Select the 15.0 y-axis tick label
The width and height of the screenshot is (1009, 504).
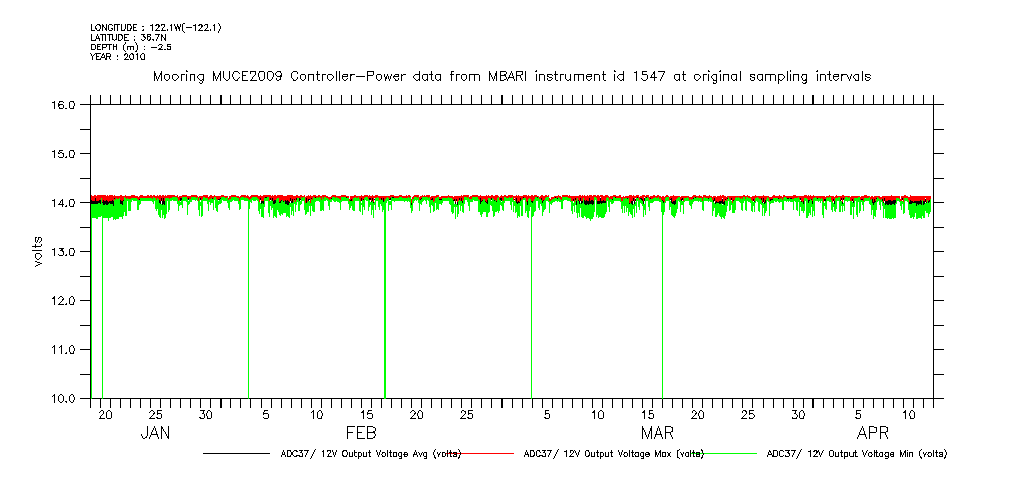(x=65, y=154)
